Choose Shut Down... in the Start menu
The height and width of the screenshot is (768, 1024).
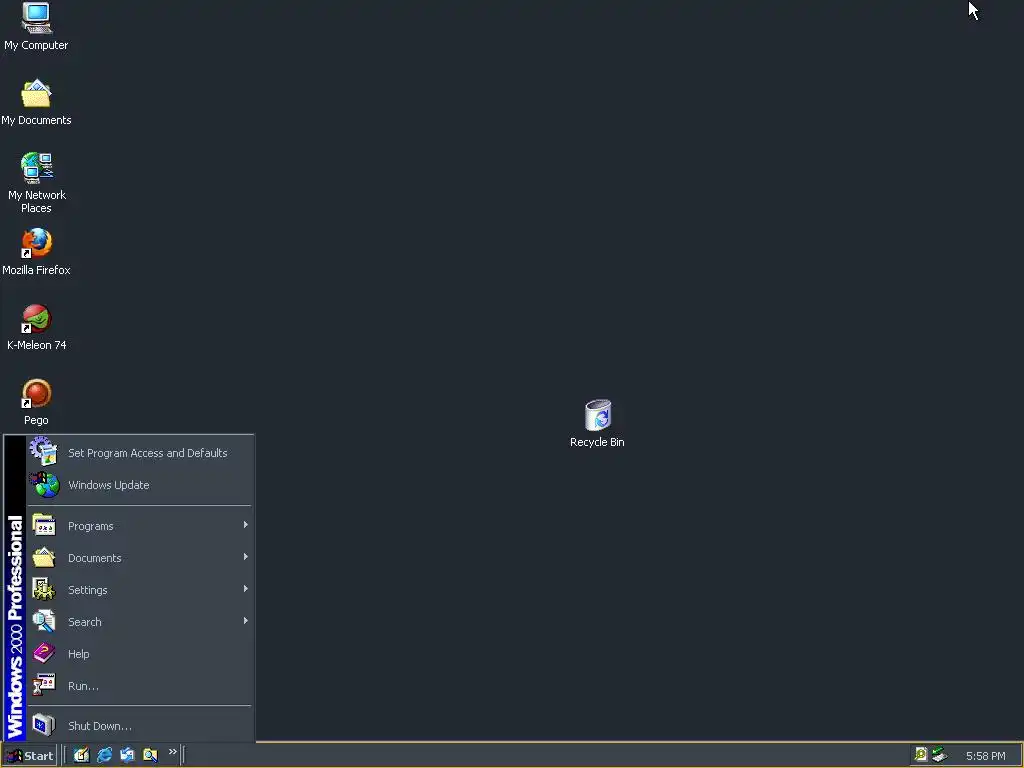click(x=139, y=726)
